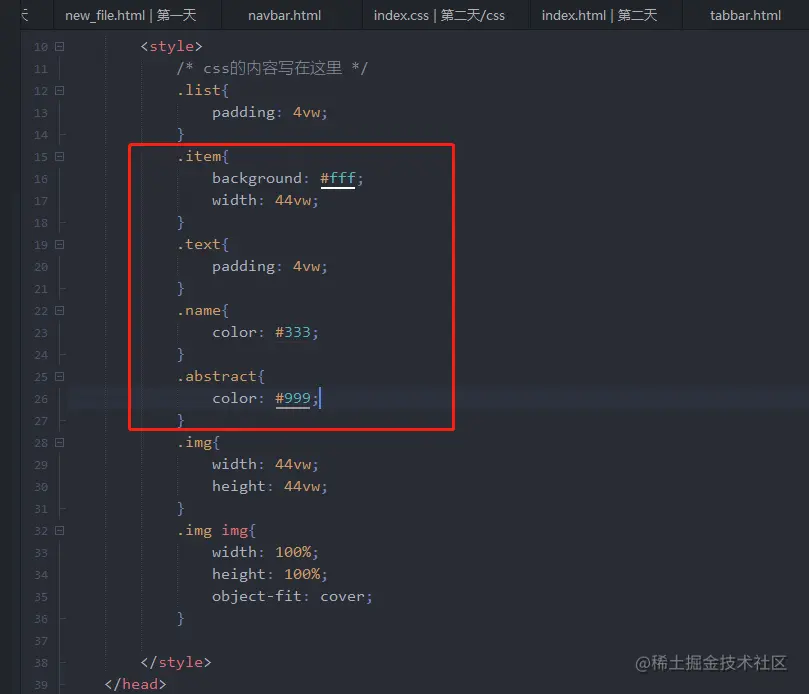Click the .item selector
This screenshot has width=809, height=694.
(x=198, y=156)
